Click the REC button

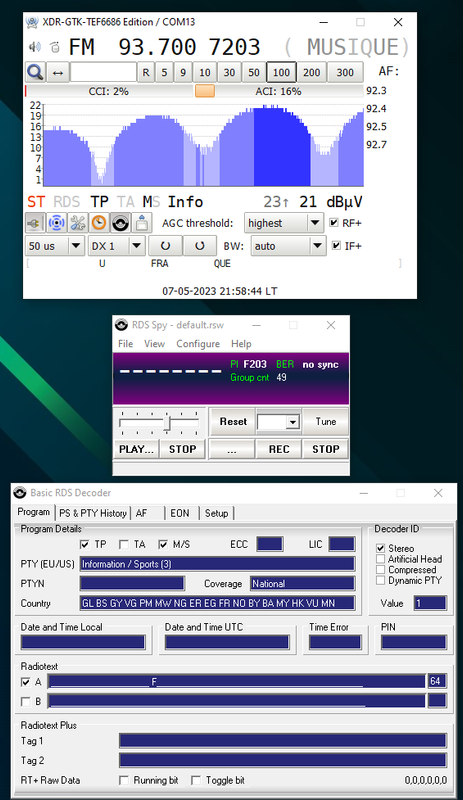point(279,449)
